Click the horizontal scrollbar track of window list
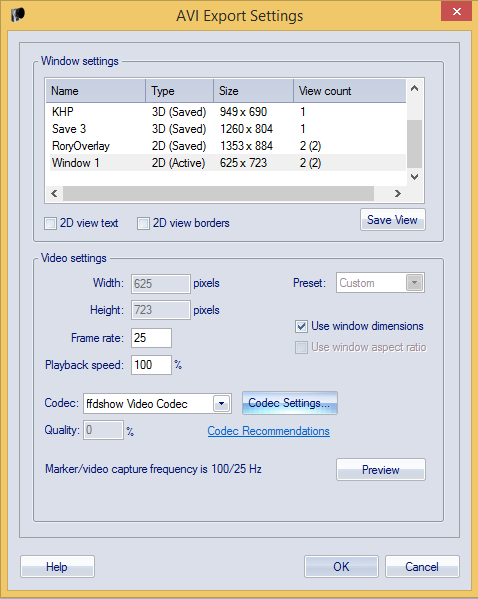 pyautogui.click(x=218, y=193)
